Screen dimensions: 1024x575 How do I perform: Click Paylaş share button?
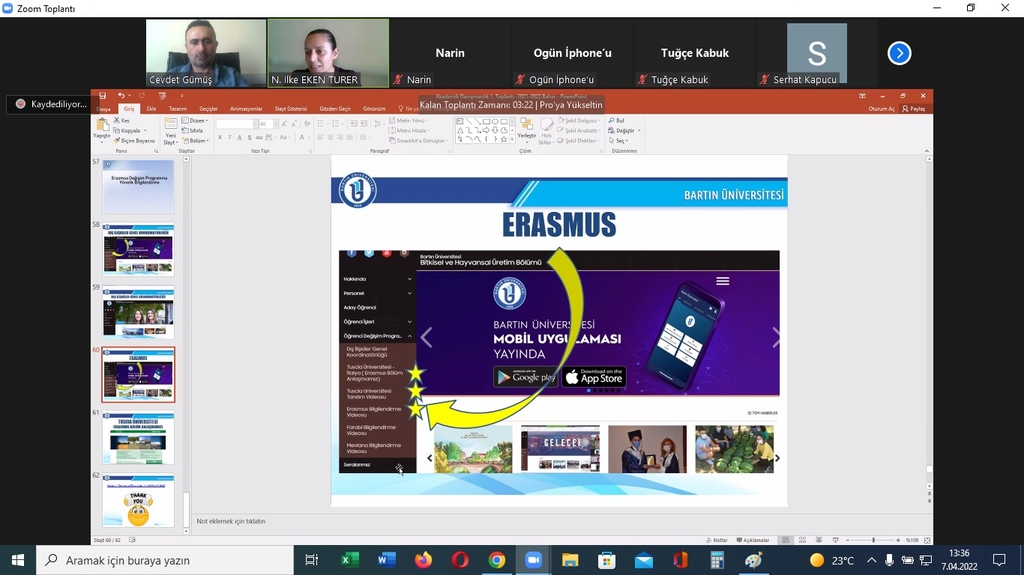tap(914, 109)
